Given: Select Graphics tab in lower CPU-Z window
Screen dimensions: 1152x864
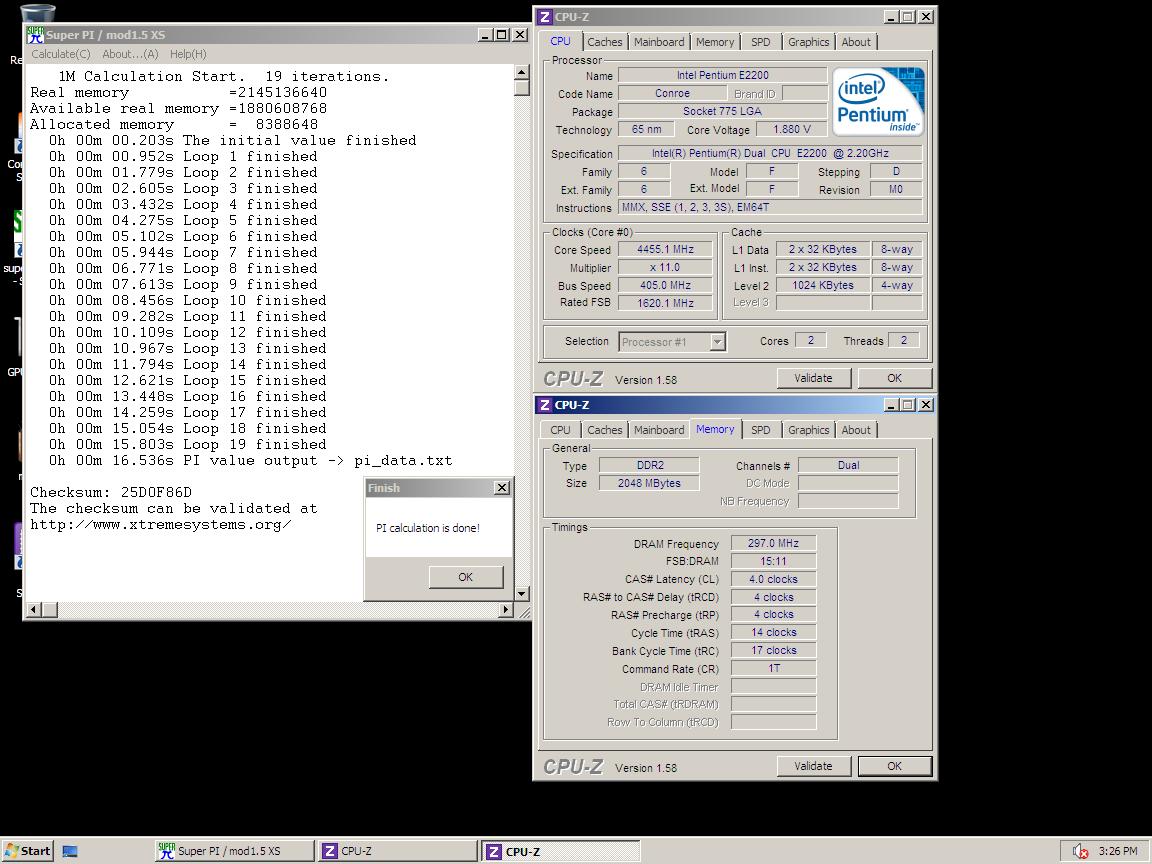Looking at the screenshot, I should click(808, 430).
